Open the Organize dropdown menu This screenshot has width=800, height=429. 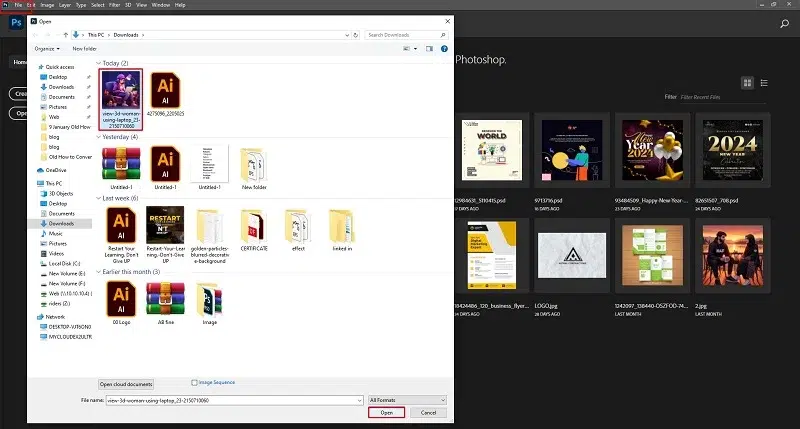point(47,48)
